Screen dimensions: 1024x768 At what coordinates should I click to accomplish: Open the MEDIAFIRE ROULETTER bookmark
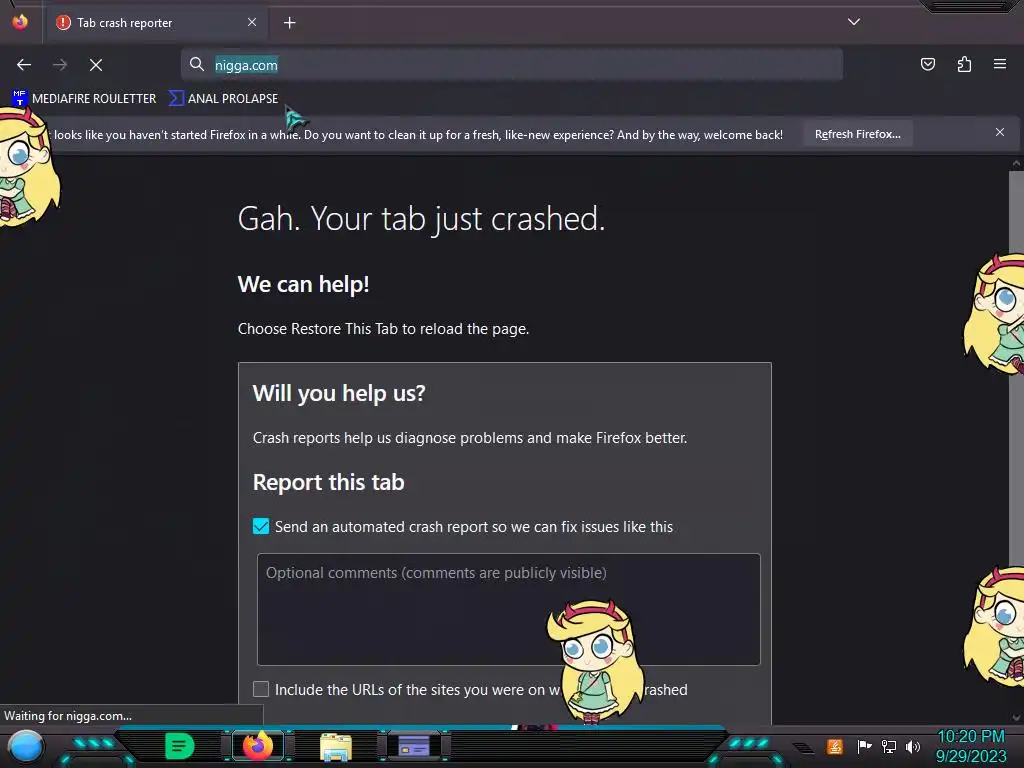[84, 99]
